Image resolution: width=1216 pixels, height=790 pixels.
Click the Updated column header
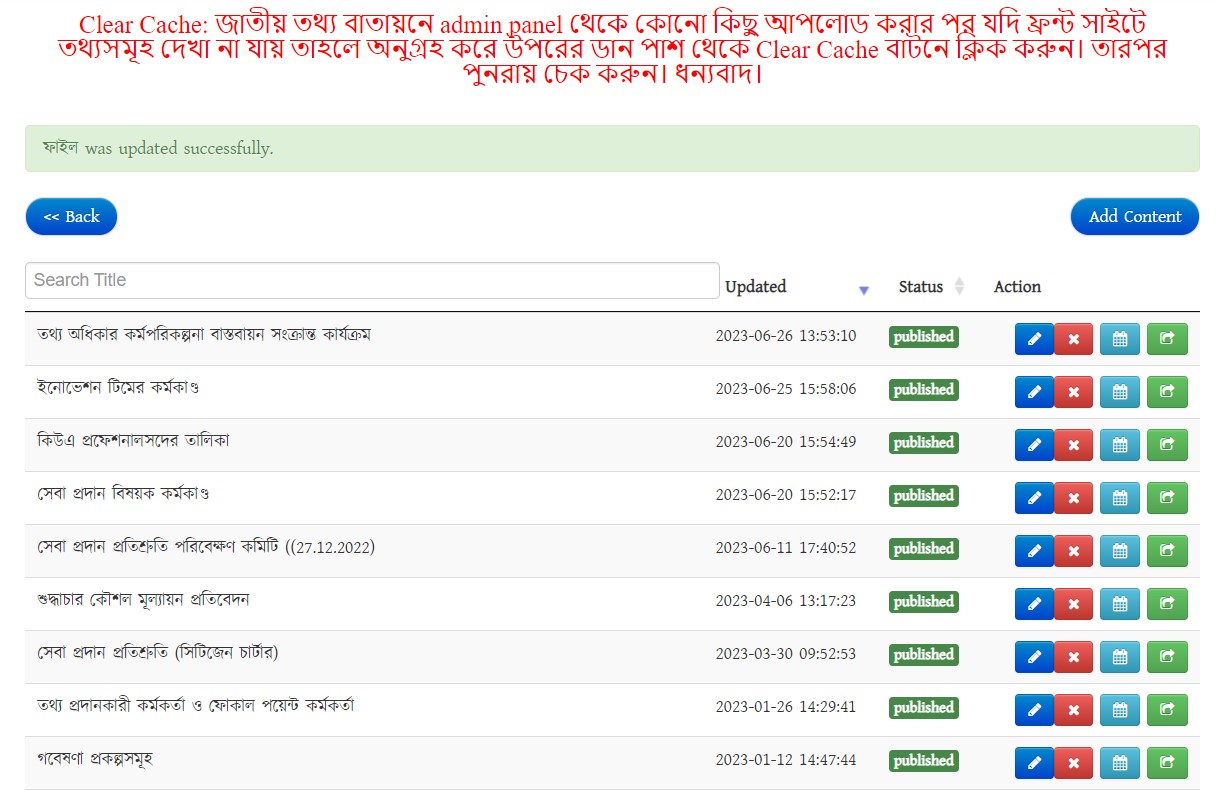pos(755,287)
